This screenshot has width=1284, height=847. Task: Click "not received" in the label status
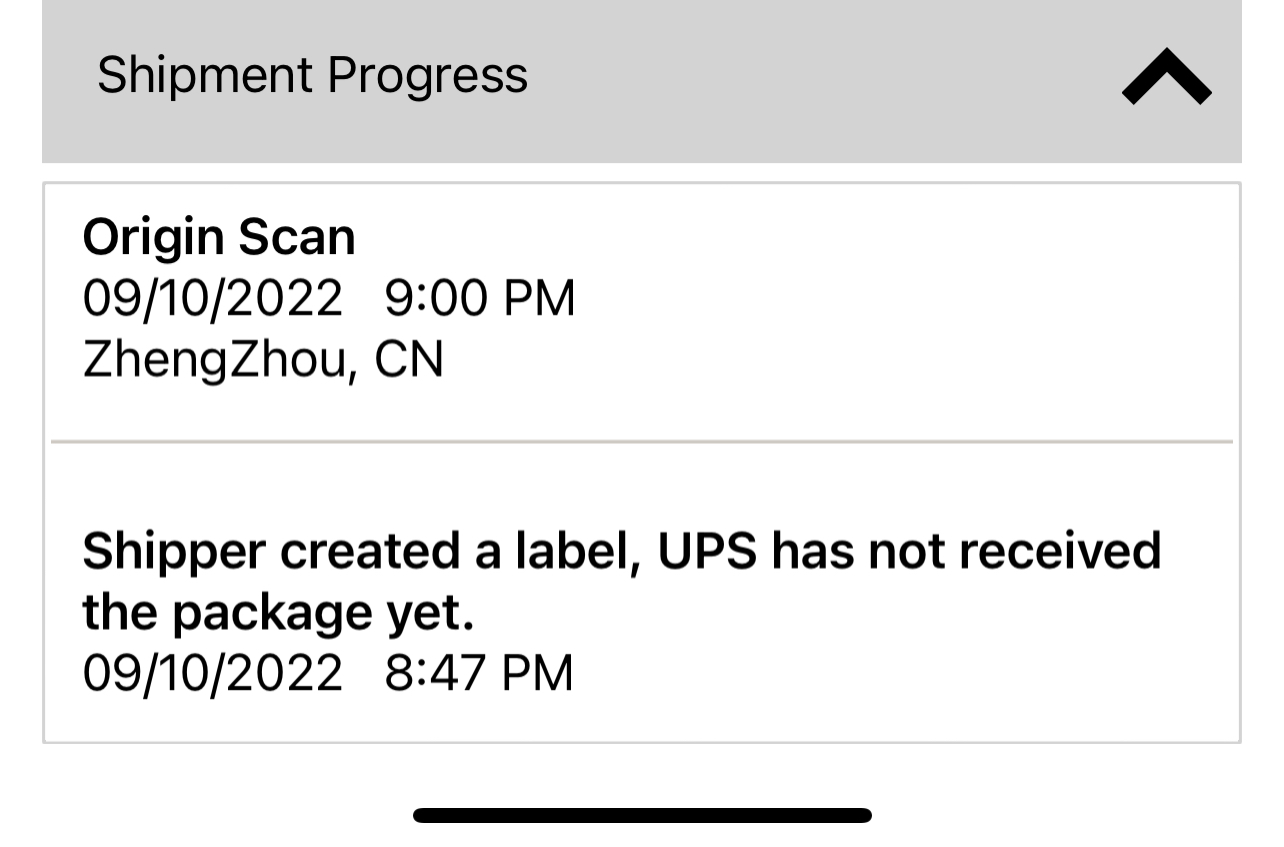[x=1014, y=551]
